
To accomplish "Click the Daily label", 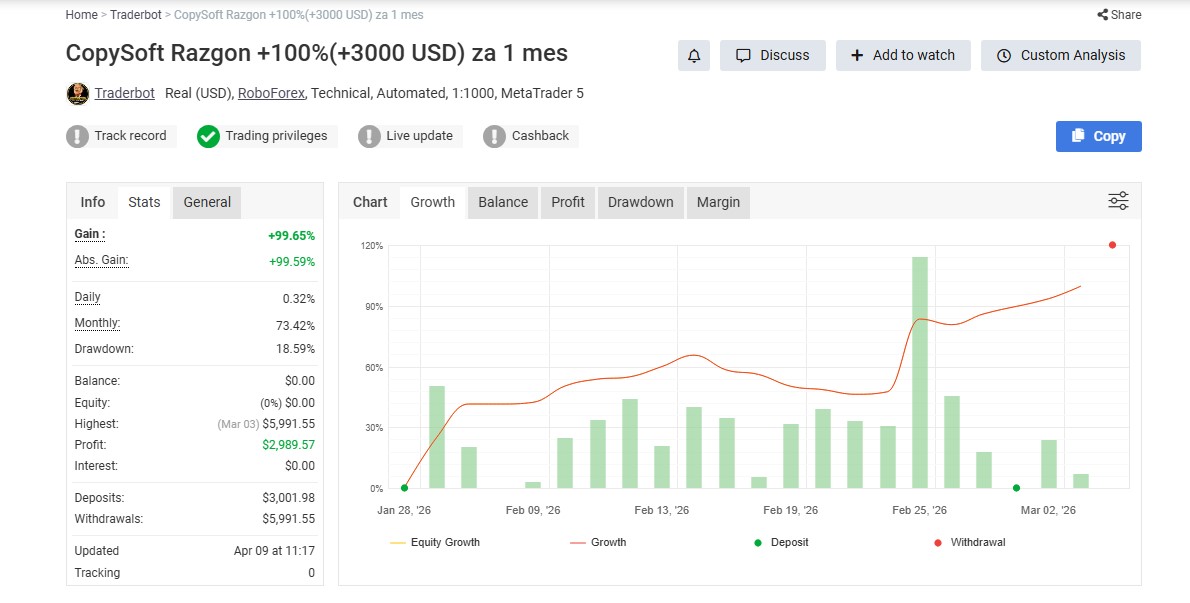I will [87, 297].
